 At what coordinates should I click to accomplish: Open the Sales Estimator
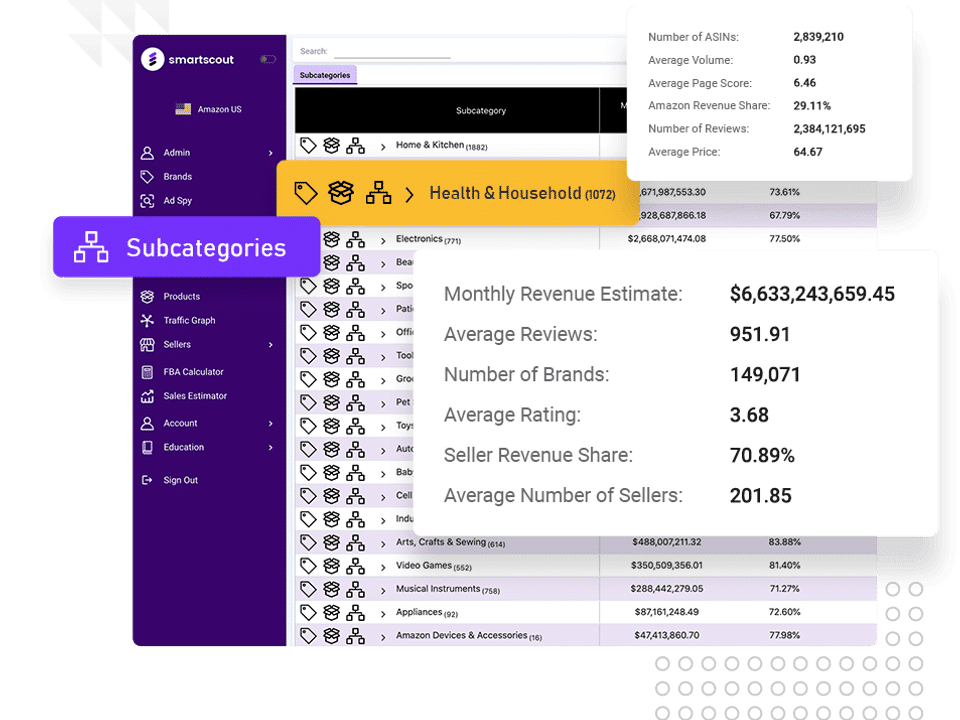[195, 396]
